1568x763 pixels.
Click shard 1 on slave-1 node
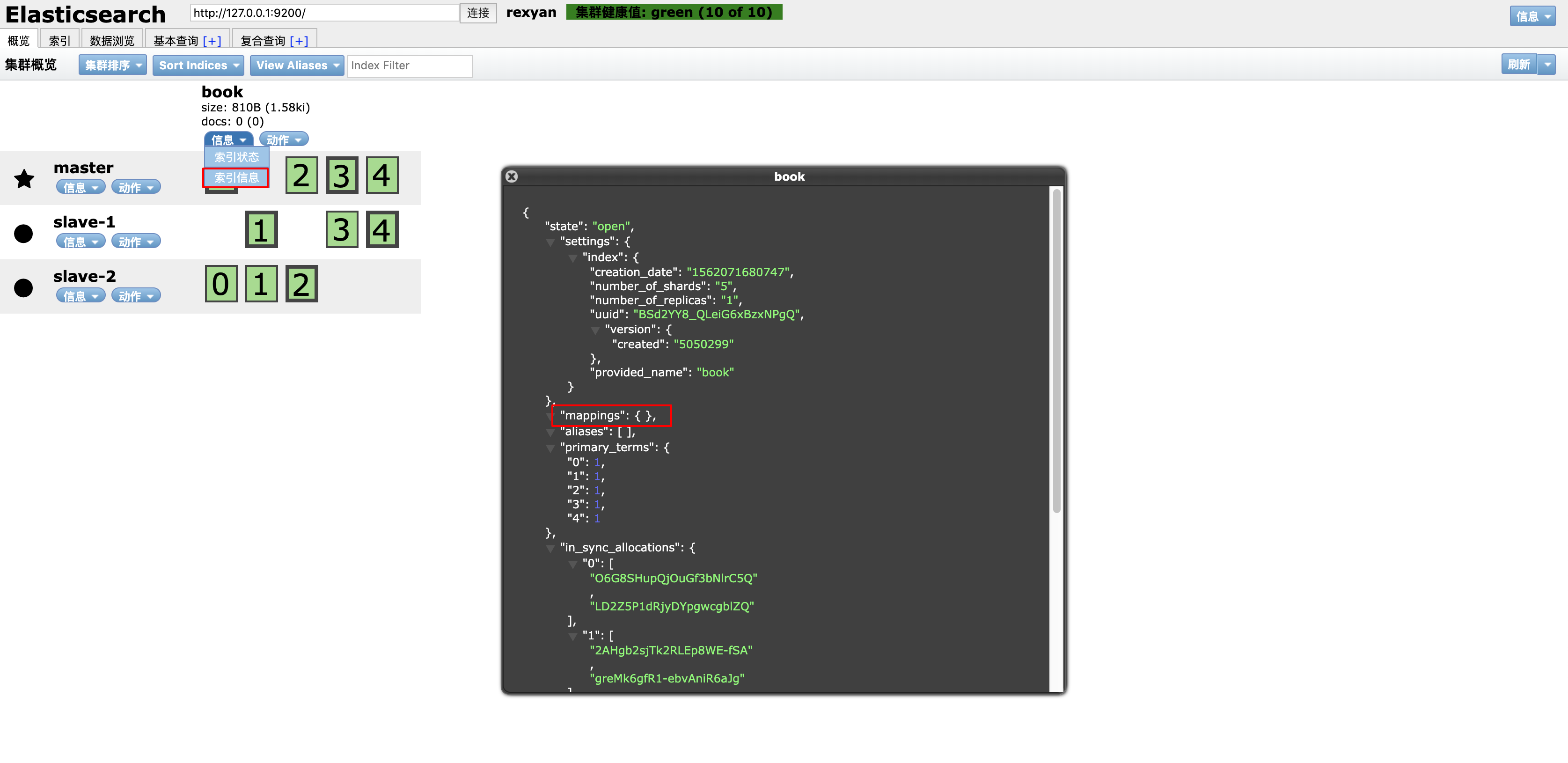coord(261,230)
